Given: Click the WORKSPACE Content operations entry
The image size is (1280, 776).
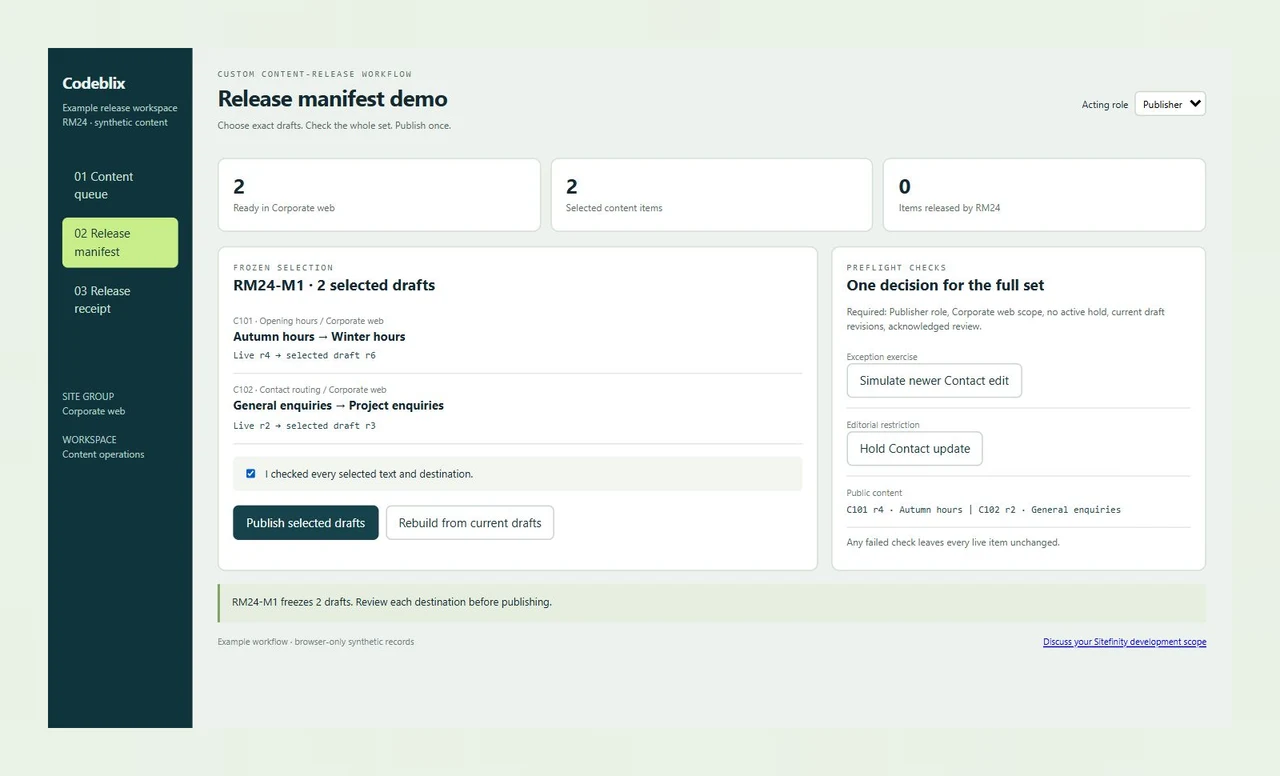Looking at the screenshot, I should click(103, 447).
